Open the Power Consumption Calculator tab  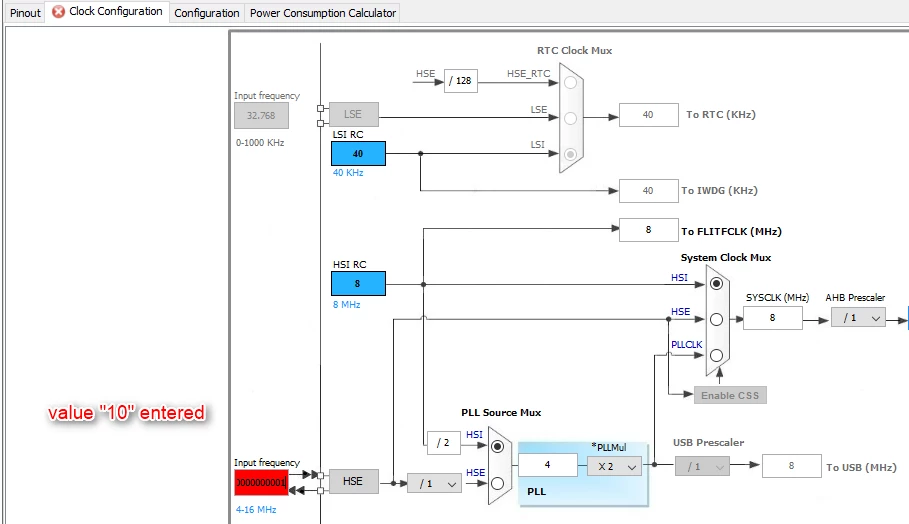pos(323,13)
